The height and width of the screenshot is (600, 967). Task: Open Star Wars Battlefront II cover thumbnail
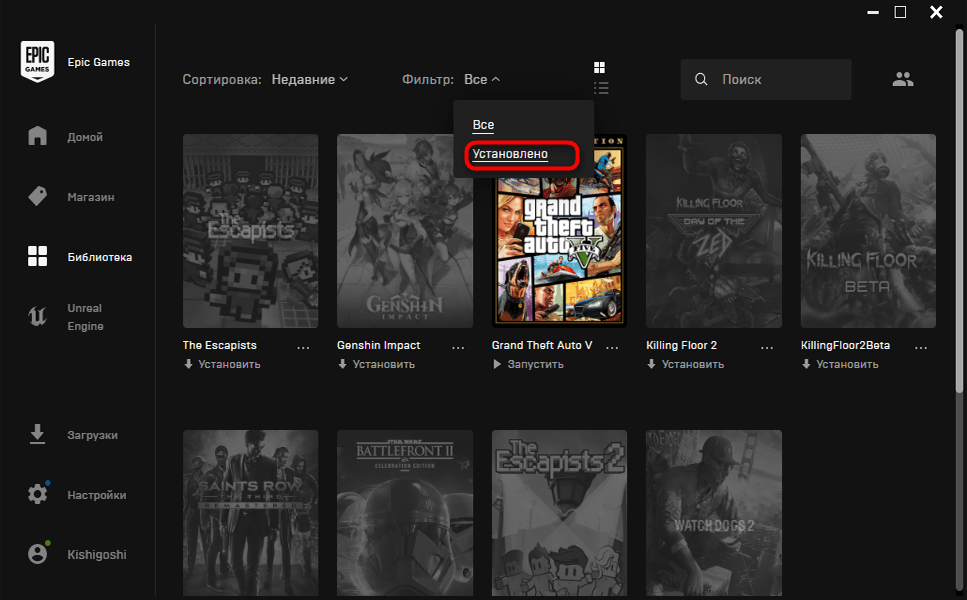coord(405,514)
